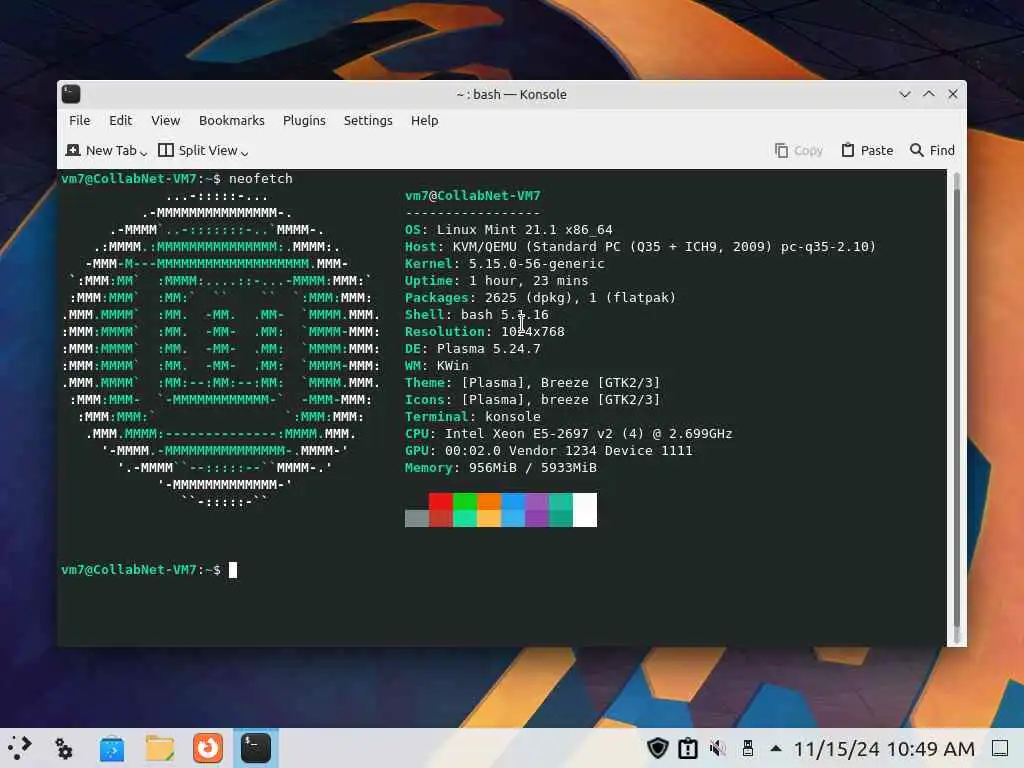The width and height of the screenshot is (1024, 768).
Task: Click the "Terminal: konsole" line
Action: click(473, 417)
